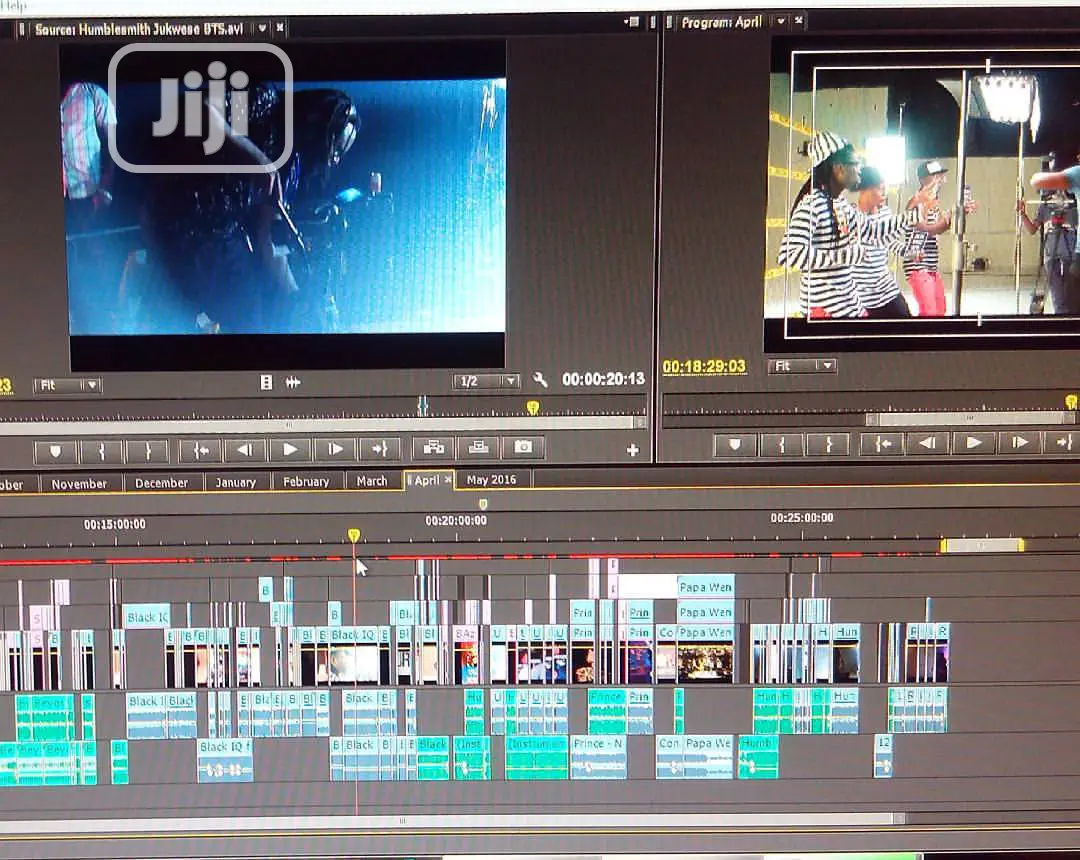Click Source timecode 00:00:20:13

pyautogui.click(x=603, y=379)
